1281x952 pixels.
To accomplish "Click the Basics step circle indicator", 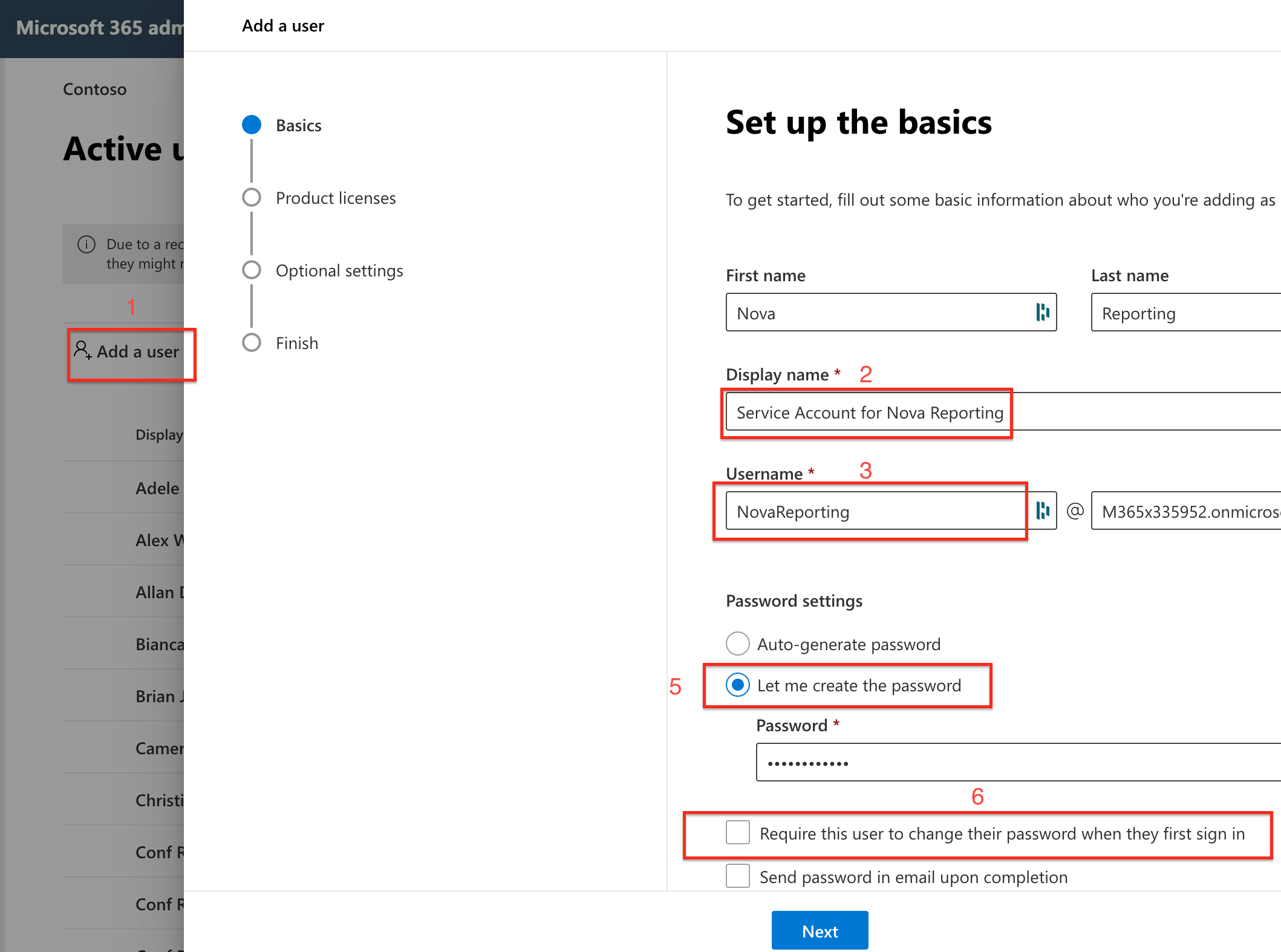I will tap(252, 125).
